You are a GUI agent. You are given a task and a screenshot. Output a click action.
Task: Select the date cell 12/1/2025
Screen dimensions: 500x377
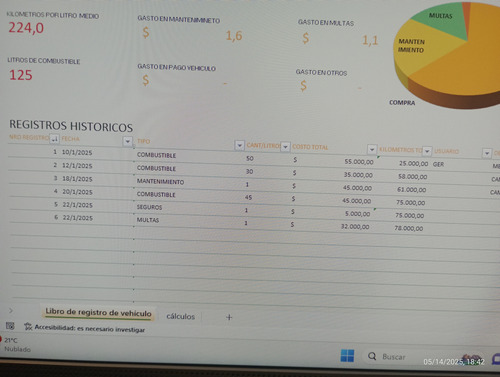[77, 166]
